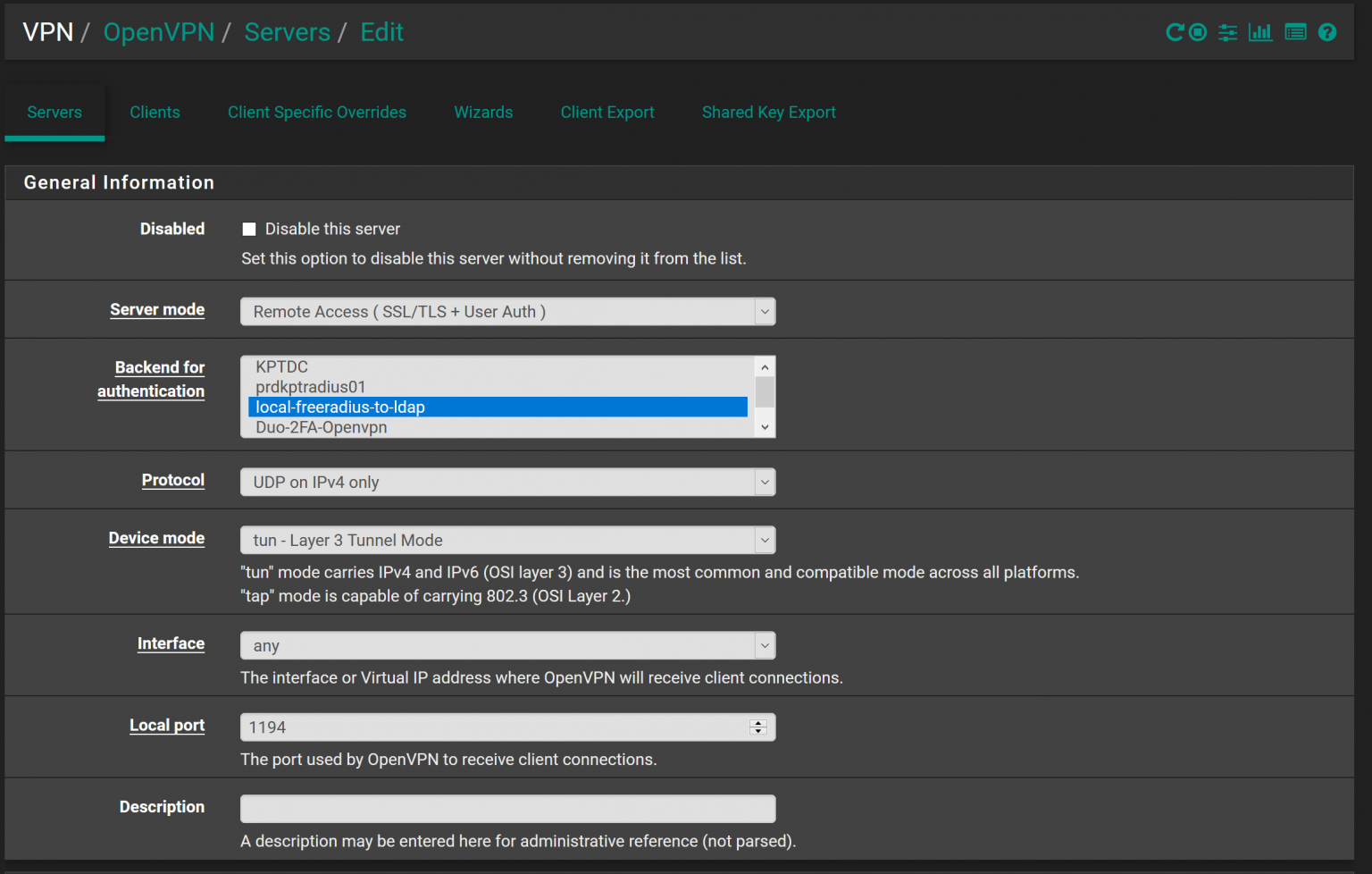Open the OpenVPN breadcrumb link
This screenshot has height=874, width=1372.
[x=159, y=31]
